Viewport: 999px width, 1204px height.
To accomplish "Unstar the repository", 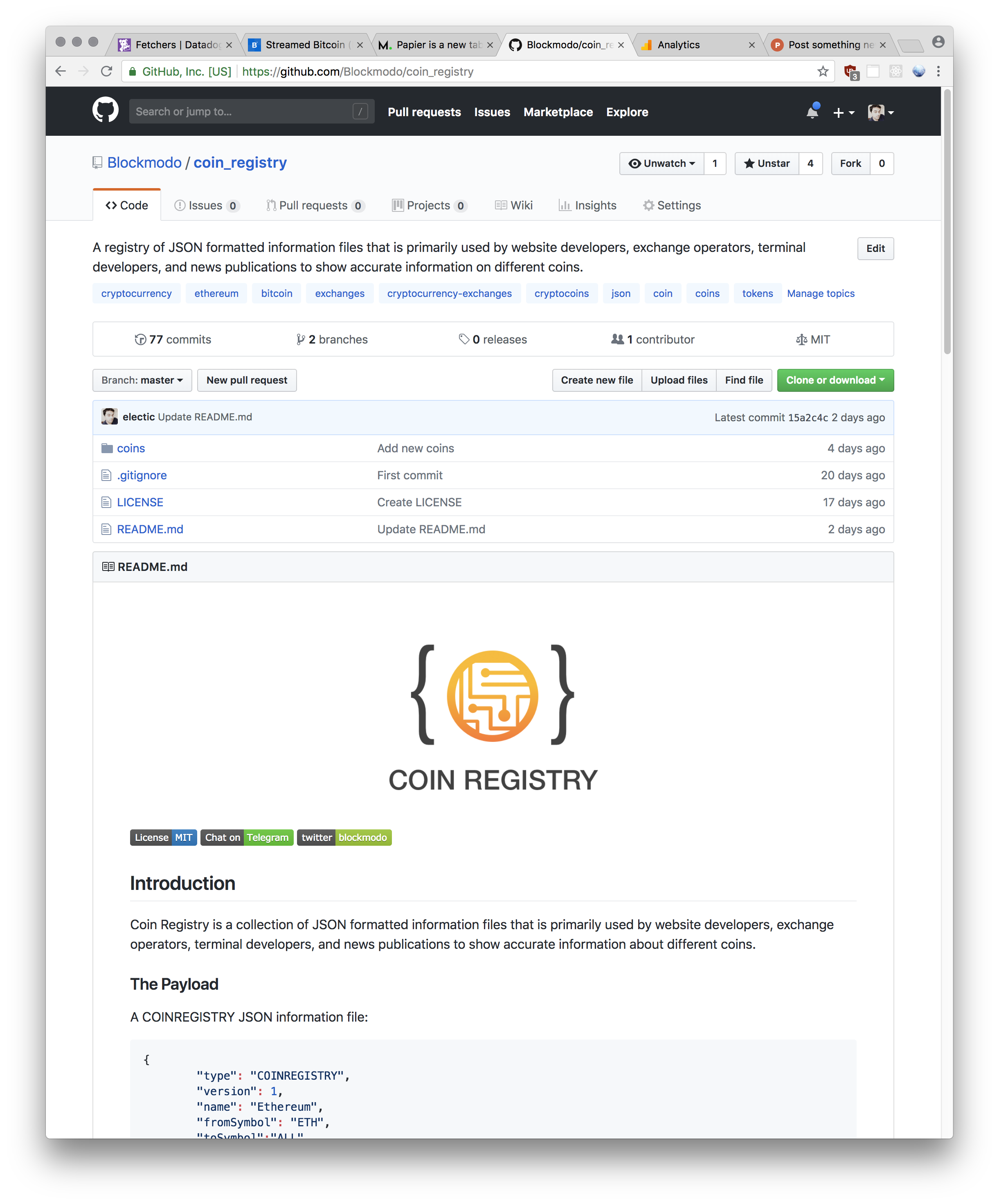I will tap(767, 164).
